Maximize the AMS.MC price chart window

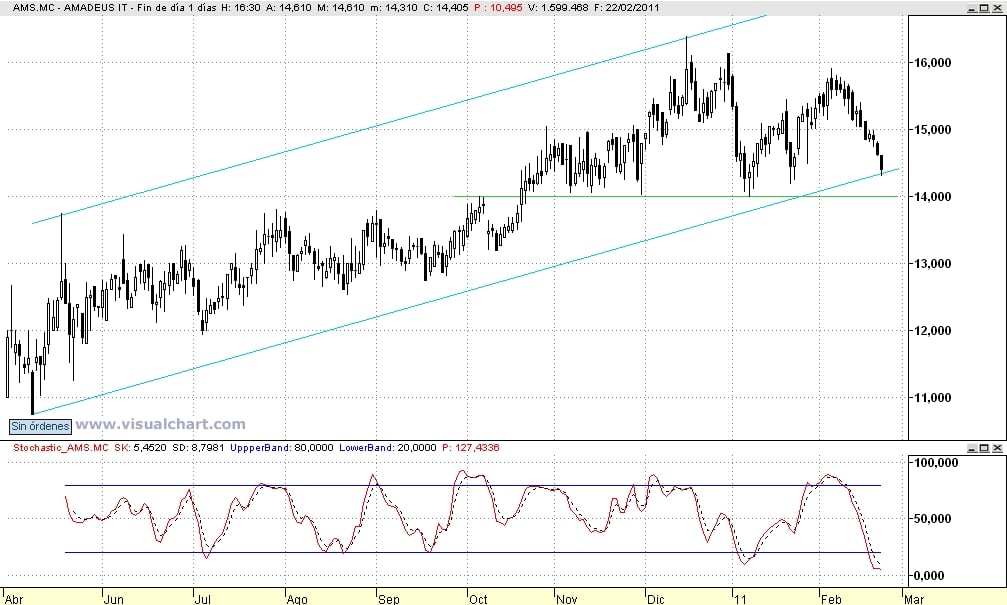985,8
